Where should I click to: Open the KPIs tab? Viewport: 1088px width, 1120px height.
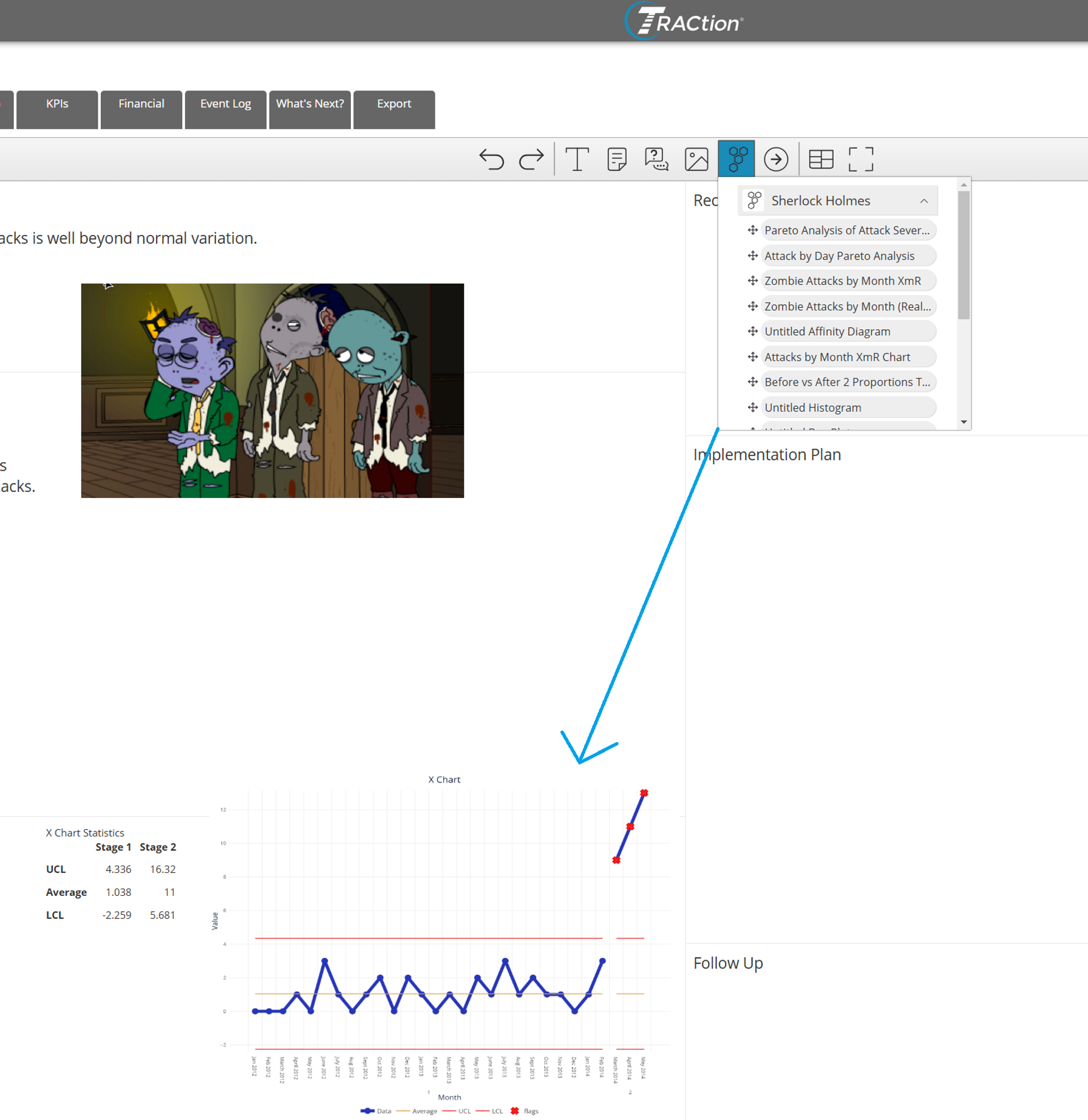[x=57, y=109]
